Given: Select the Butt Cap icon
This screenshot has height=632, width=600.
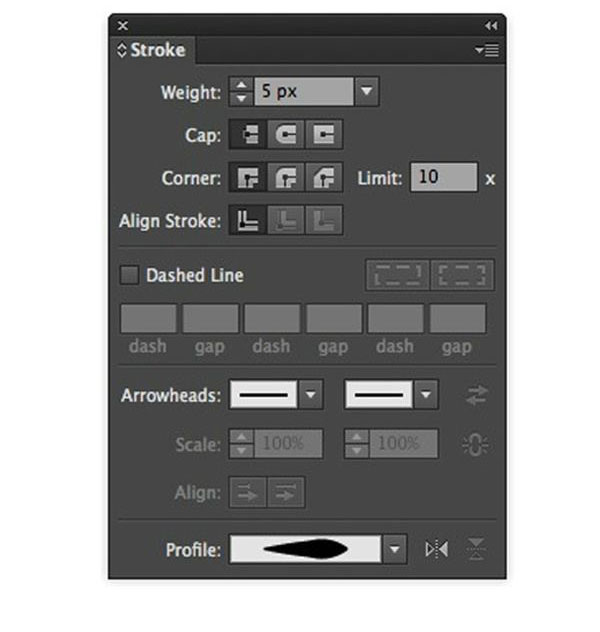Looking at the screenshot, I should pos(247,134).
